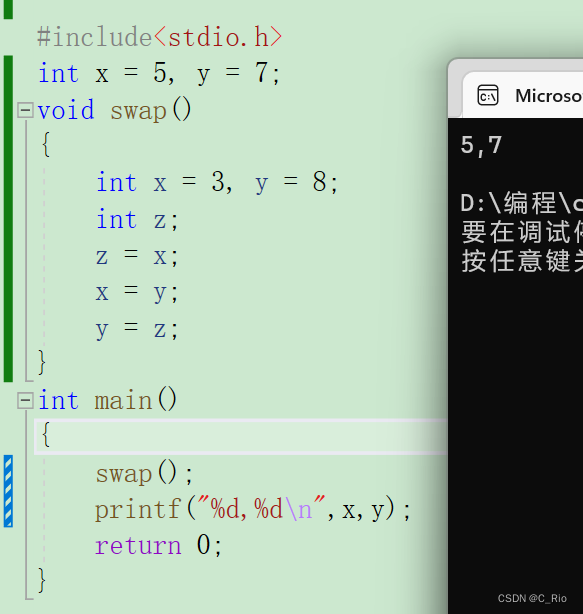Image resolution: width=583 pixels, height=614 pixels.
Task: Collapse the int main() function block
Action: (25, 401)
